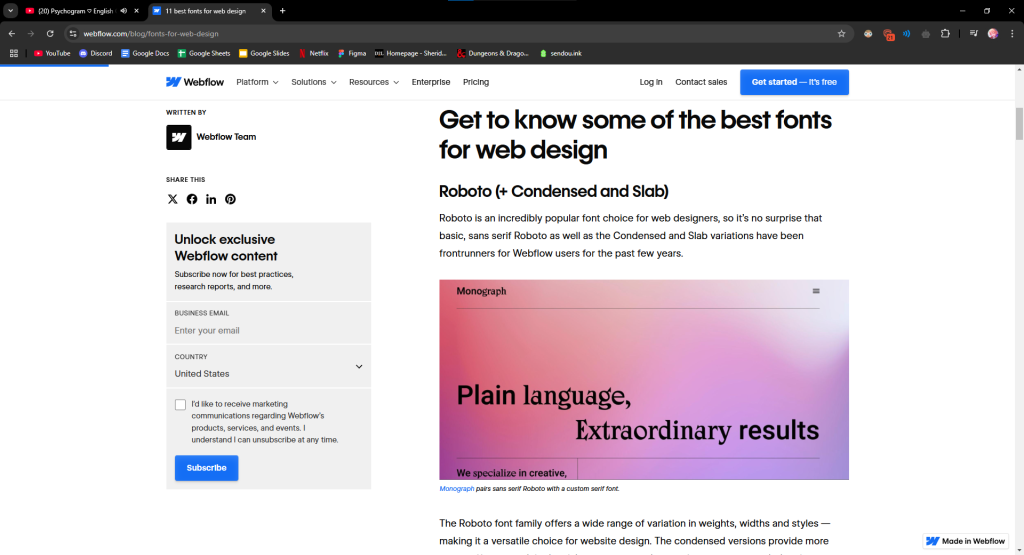Image resolution: width=1024 pixels, height=555 pixels.
Task: Click the red extension icon with badge 21
Action: tap(888, 35)
